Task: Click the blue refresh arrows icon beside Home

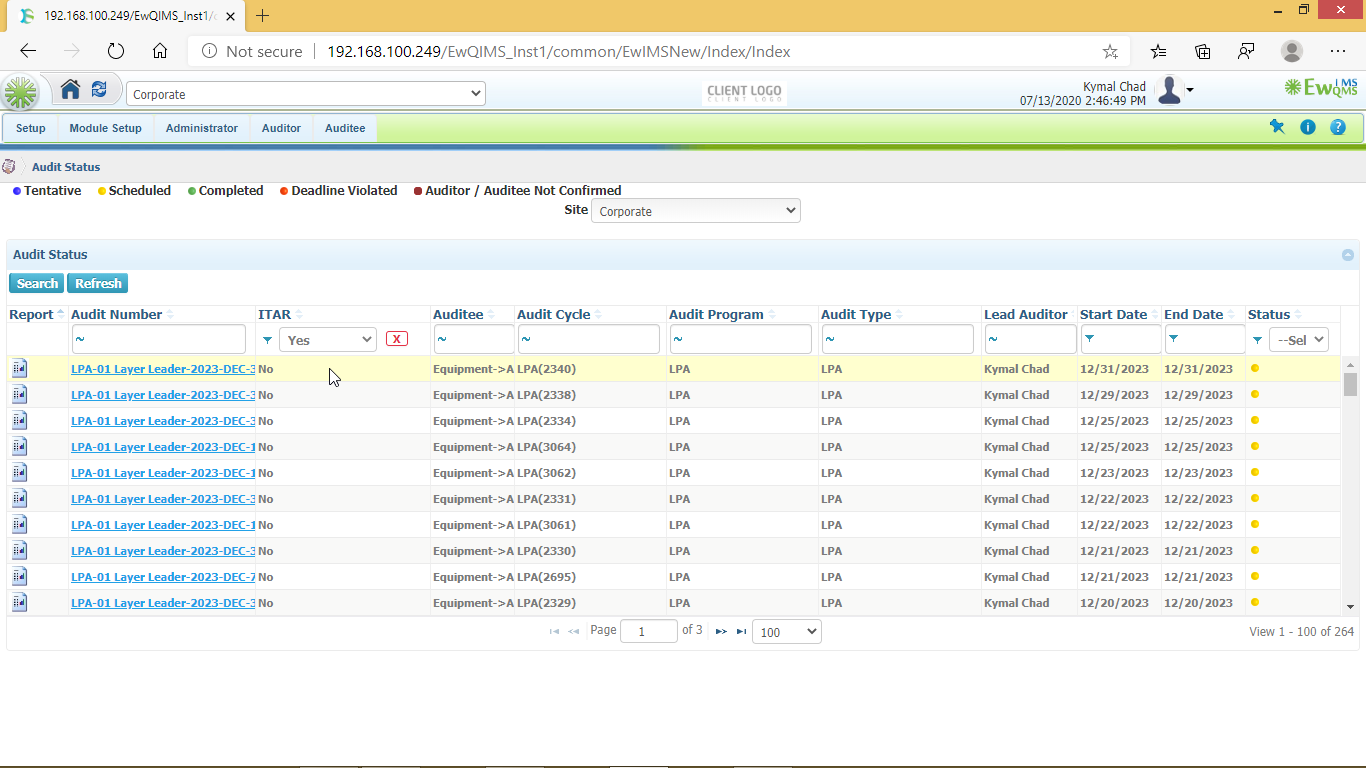Action: (x=99, y=89)
